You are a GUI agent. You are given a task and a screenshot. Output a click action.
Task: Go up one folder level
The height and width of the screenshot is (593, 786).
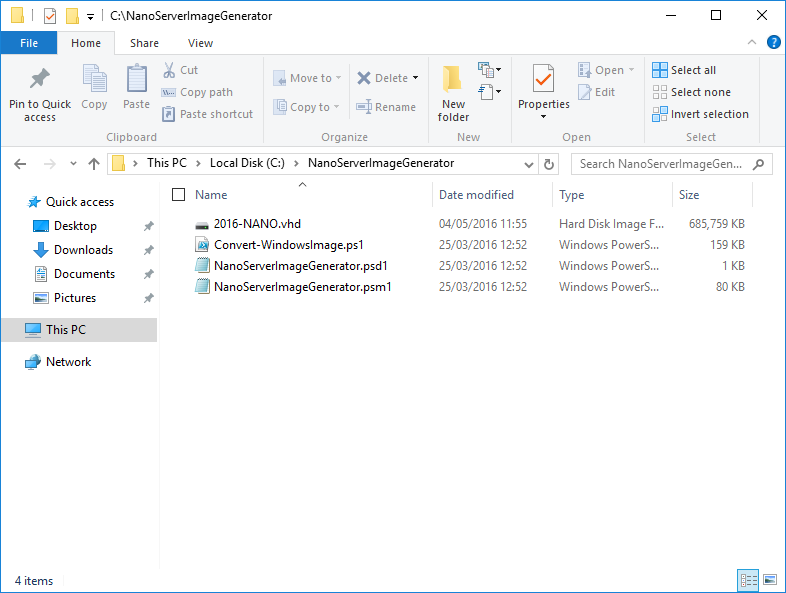(94, 164)
